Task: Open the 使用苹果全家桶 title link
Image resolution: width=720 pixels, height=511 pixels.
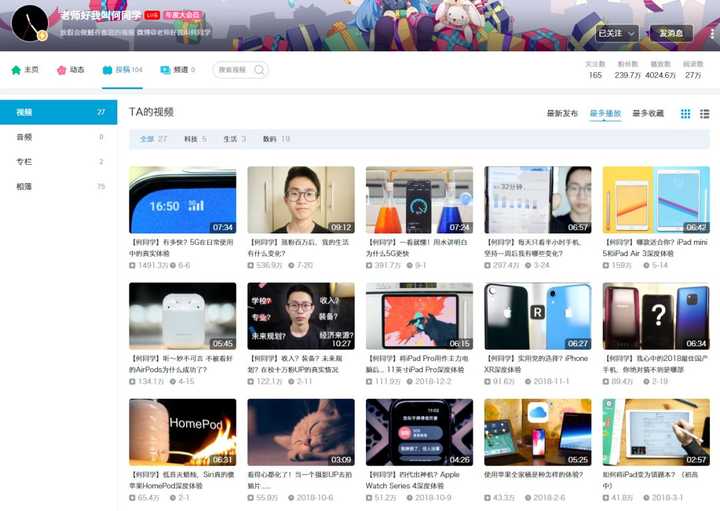Action: pos(534,475)
